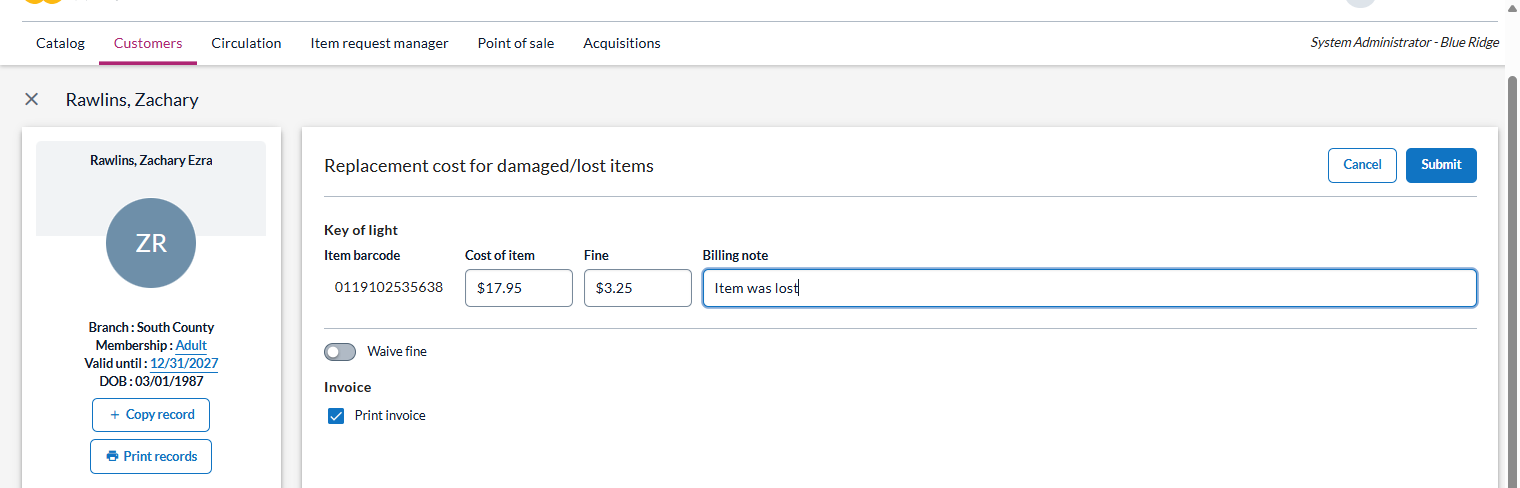The width and height of the screenshot is (1520, 488).
Task: Click the printer icon on Print records
Action: 113,456
